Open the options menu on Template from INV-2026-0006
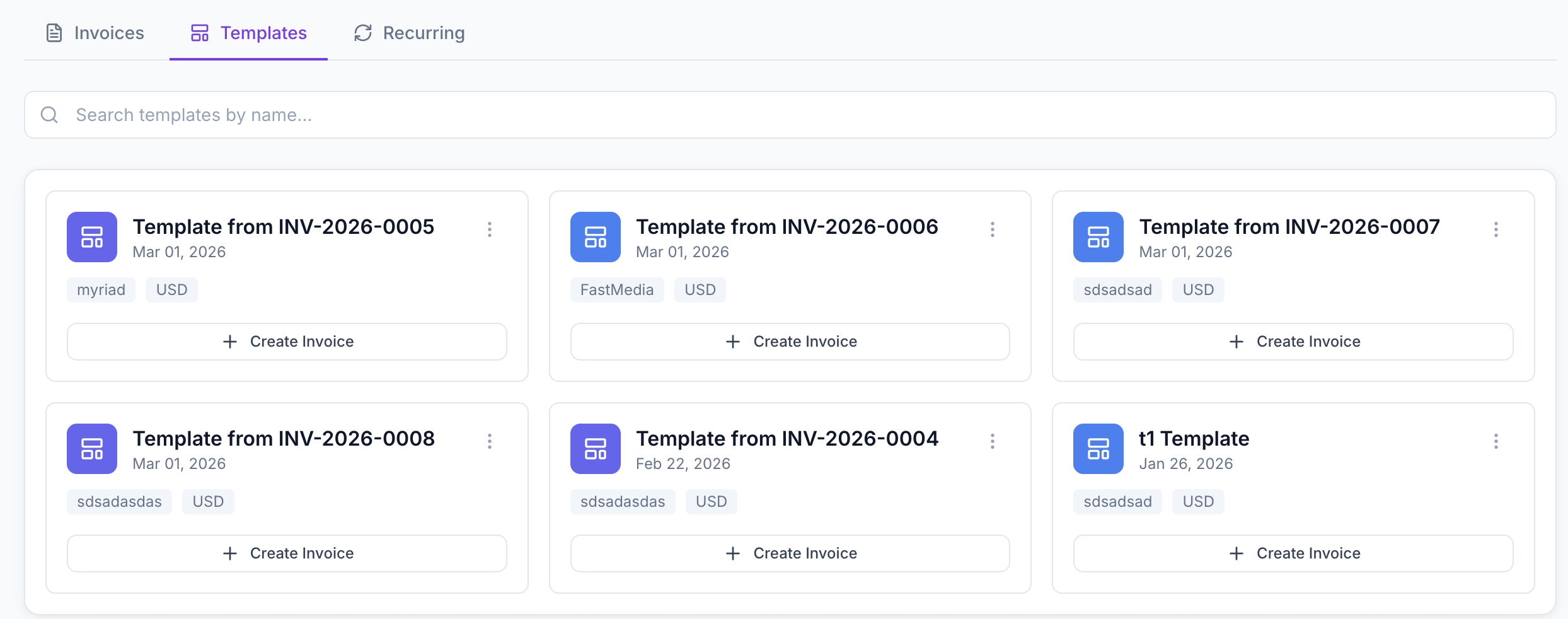Image resolution: width=1568 pixels, height=619 pixels. coord(993,229)
